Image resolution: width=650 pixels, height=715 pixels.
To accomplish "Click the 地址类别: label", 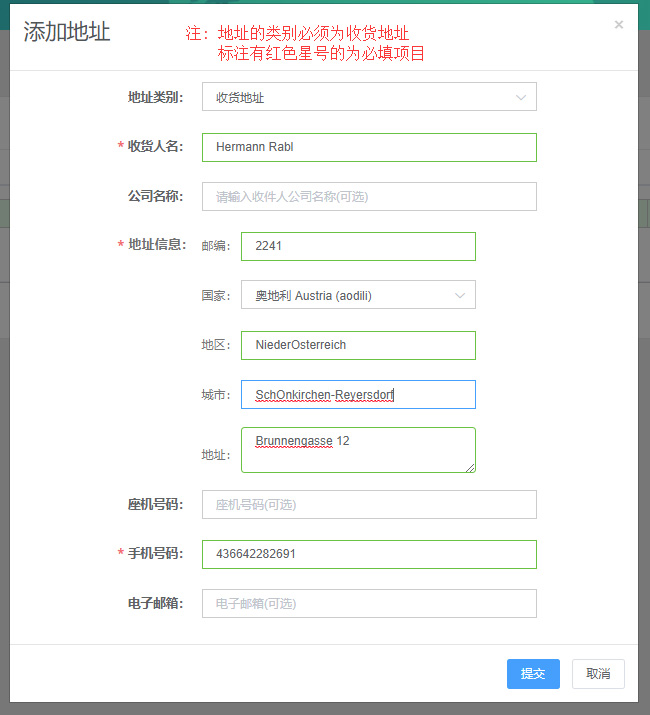I will click(x=156, y=97).
